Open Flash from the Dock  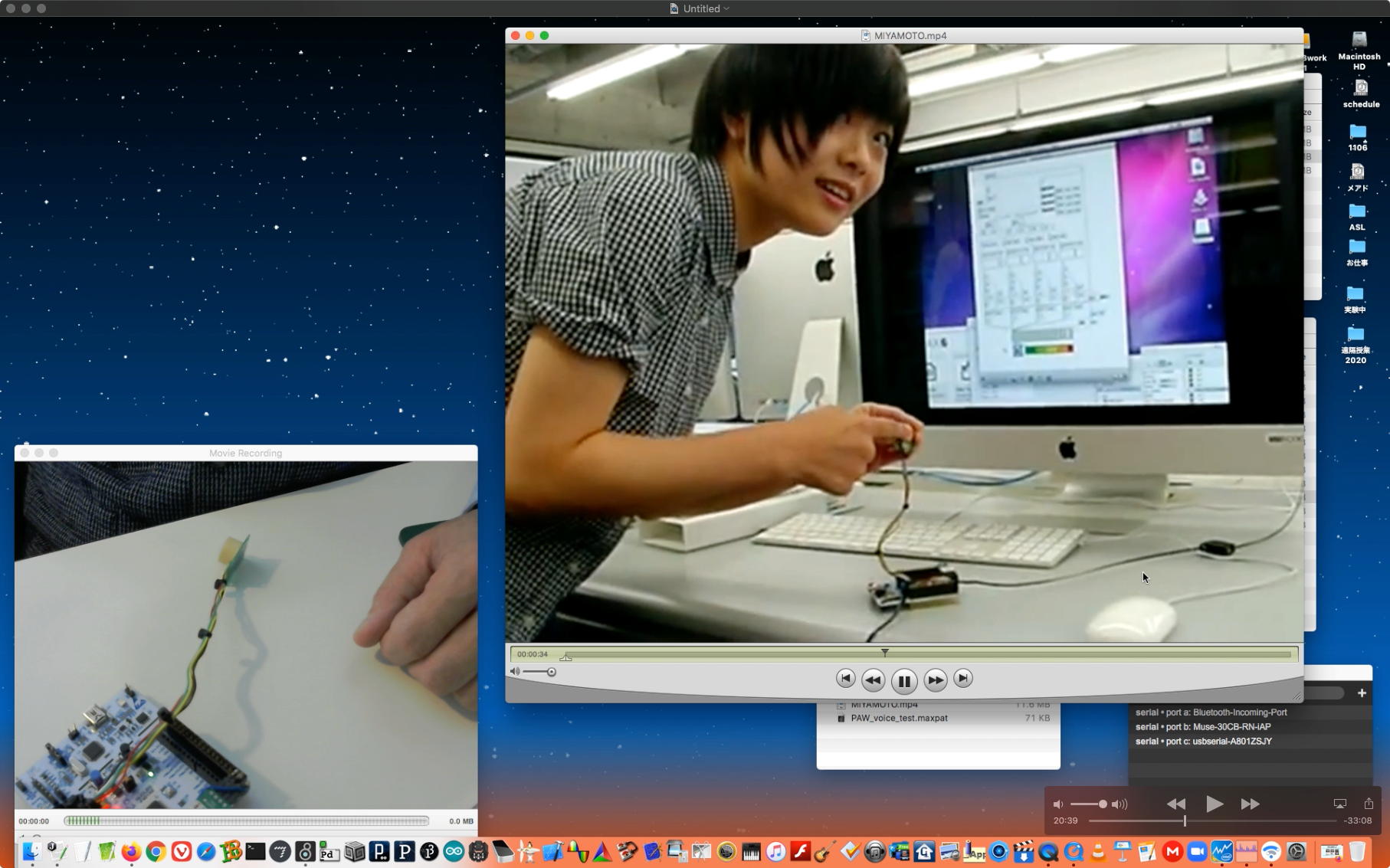(801, 851)
